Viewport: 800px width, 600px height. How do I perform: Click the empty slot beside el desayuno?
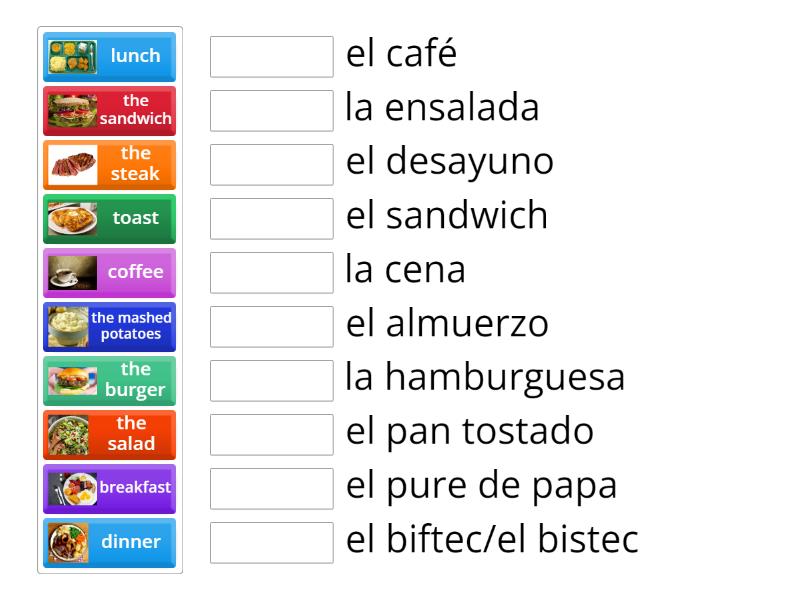[x=271, y=165]
